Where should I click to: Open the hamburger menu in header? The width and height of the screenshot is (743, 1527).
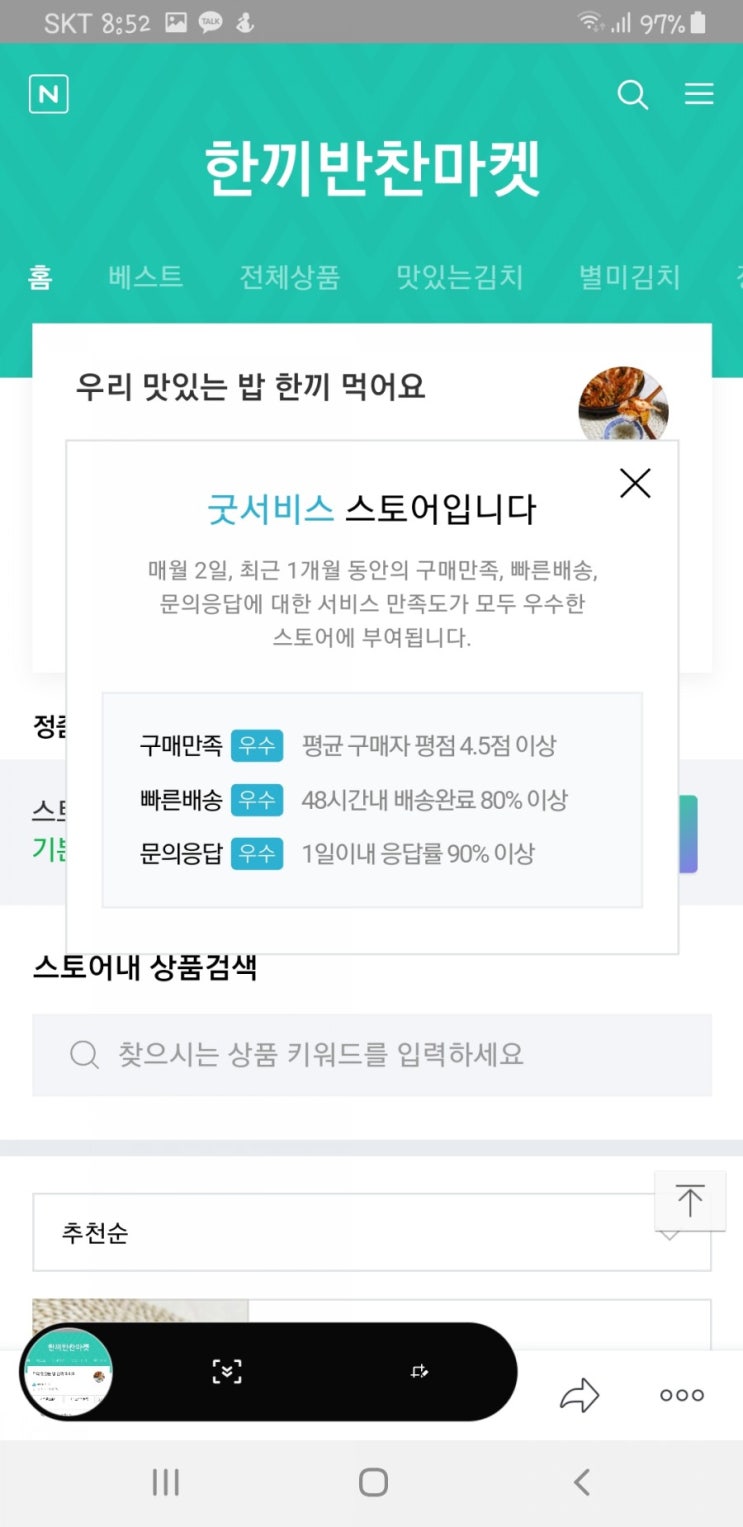(698, 94)
